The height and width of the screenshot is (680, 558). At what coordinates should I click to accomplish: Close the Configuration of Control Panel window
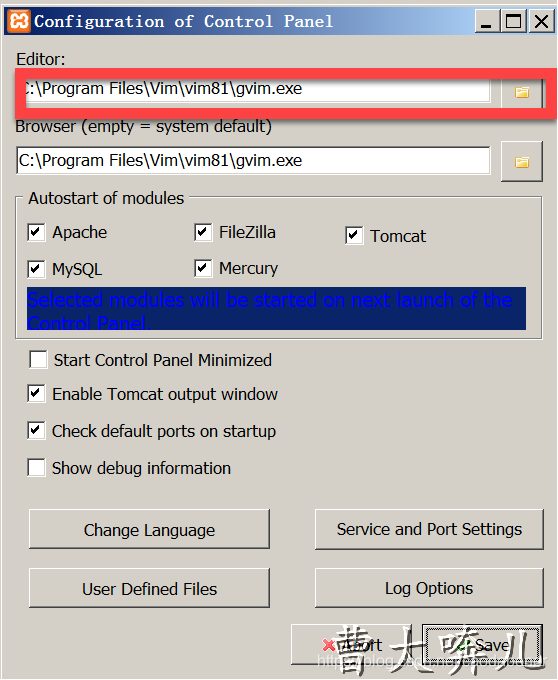(541, 21)
